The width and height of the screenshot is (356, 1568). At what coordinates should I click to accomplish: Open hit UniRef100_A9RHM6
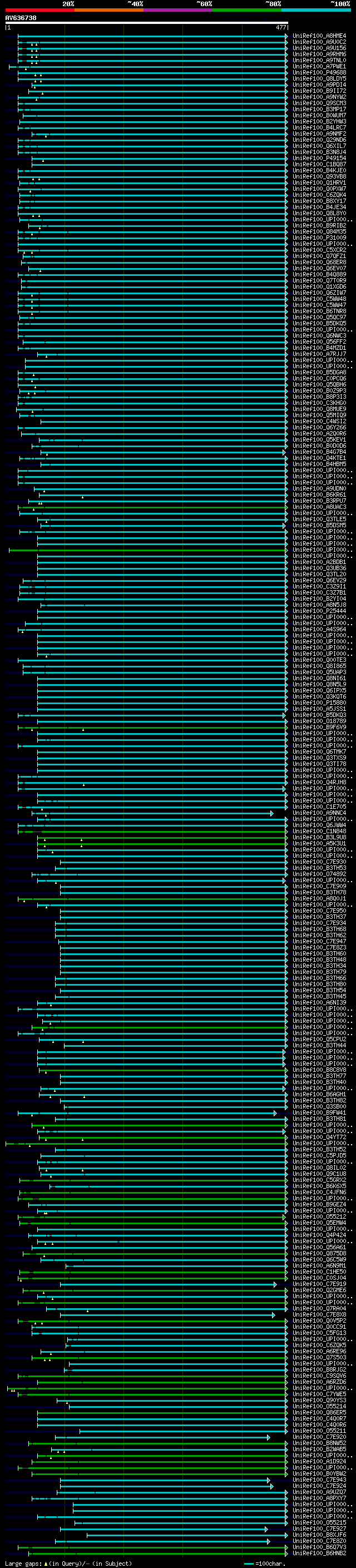pyautogui.click(x=319, y=54)
